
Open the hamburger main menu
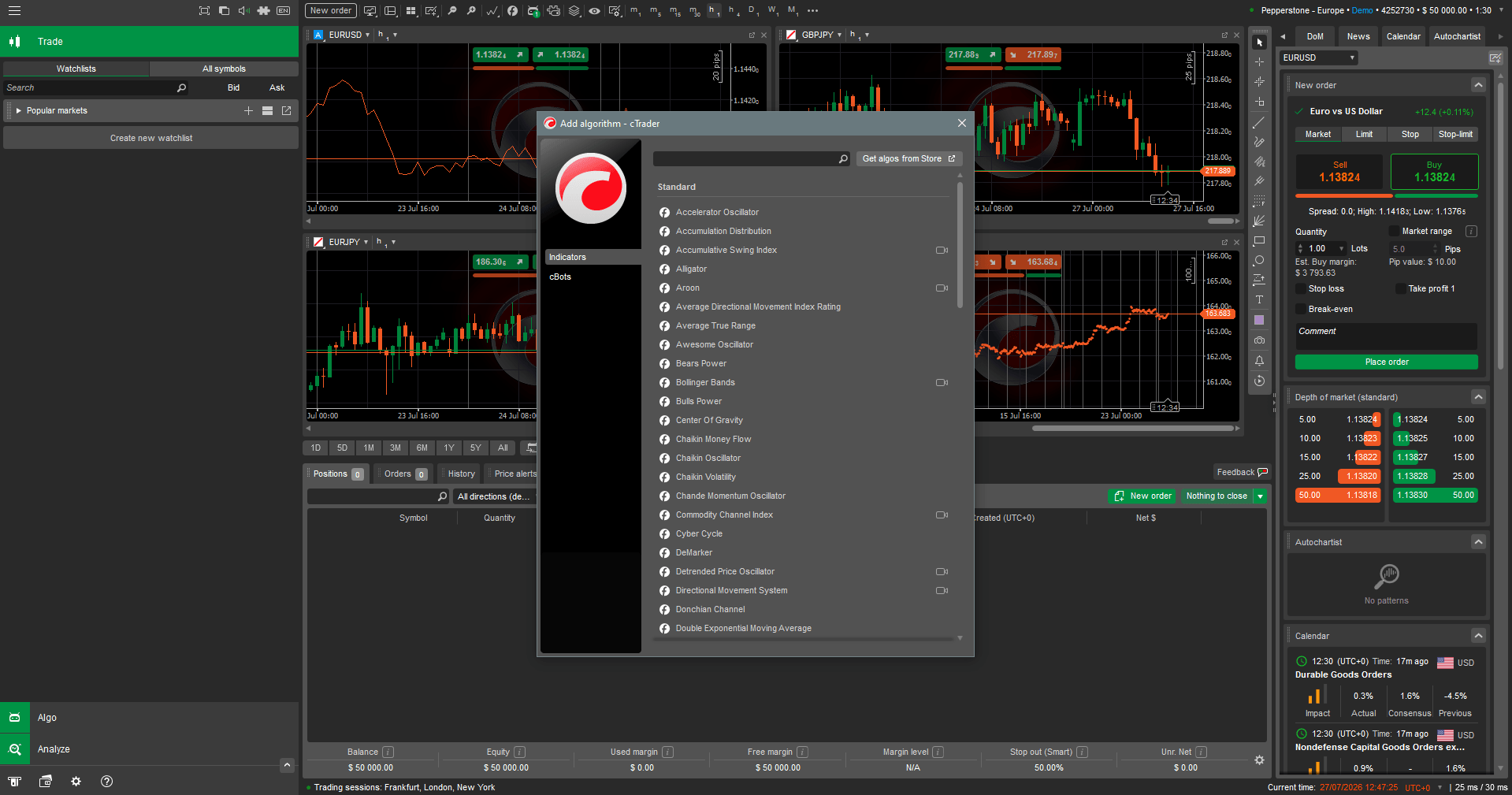coord(14,11)
